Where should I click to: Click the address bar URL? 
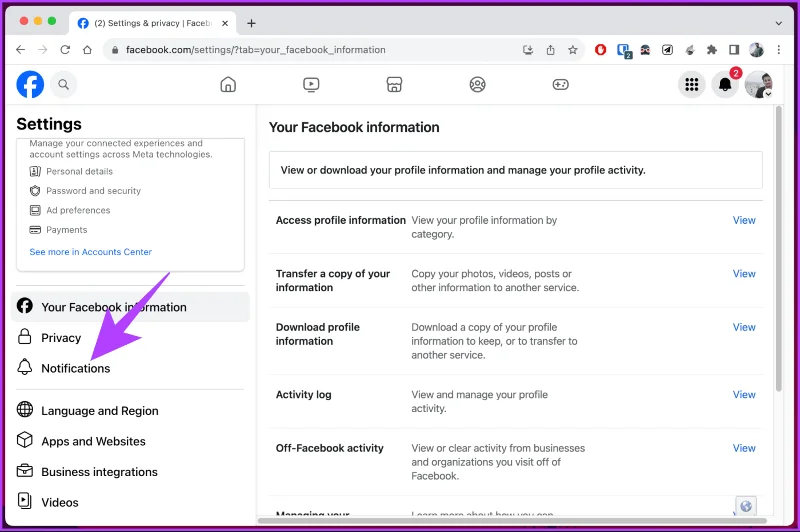tap(256, 49)
